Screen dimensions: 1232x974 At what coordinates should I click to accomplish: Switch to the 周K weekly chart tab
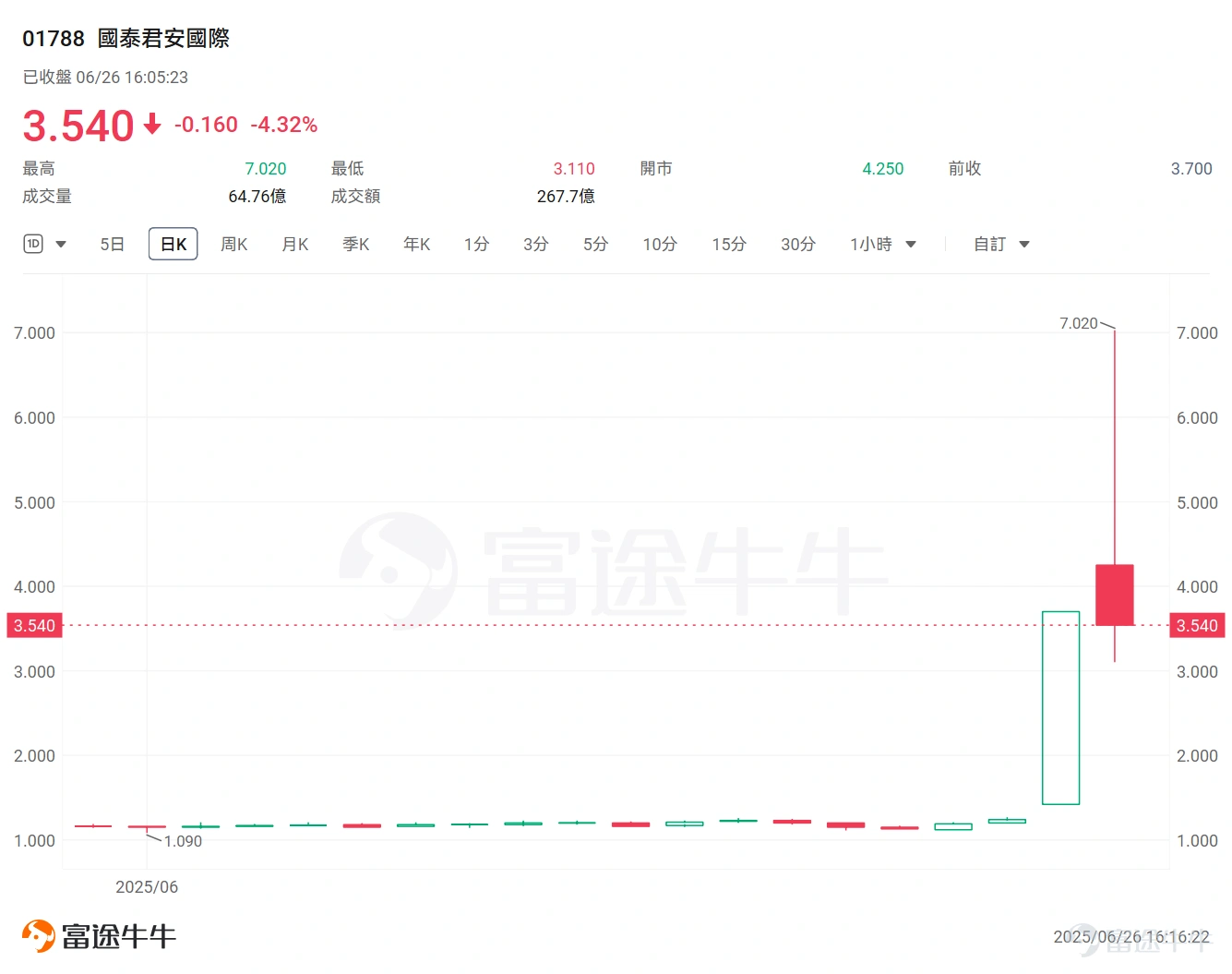pyautogui.click(x=233, y=244)
